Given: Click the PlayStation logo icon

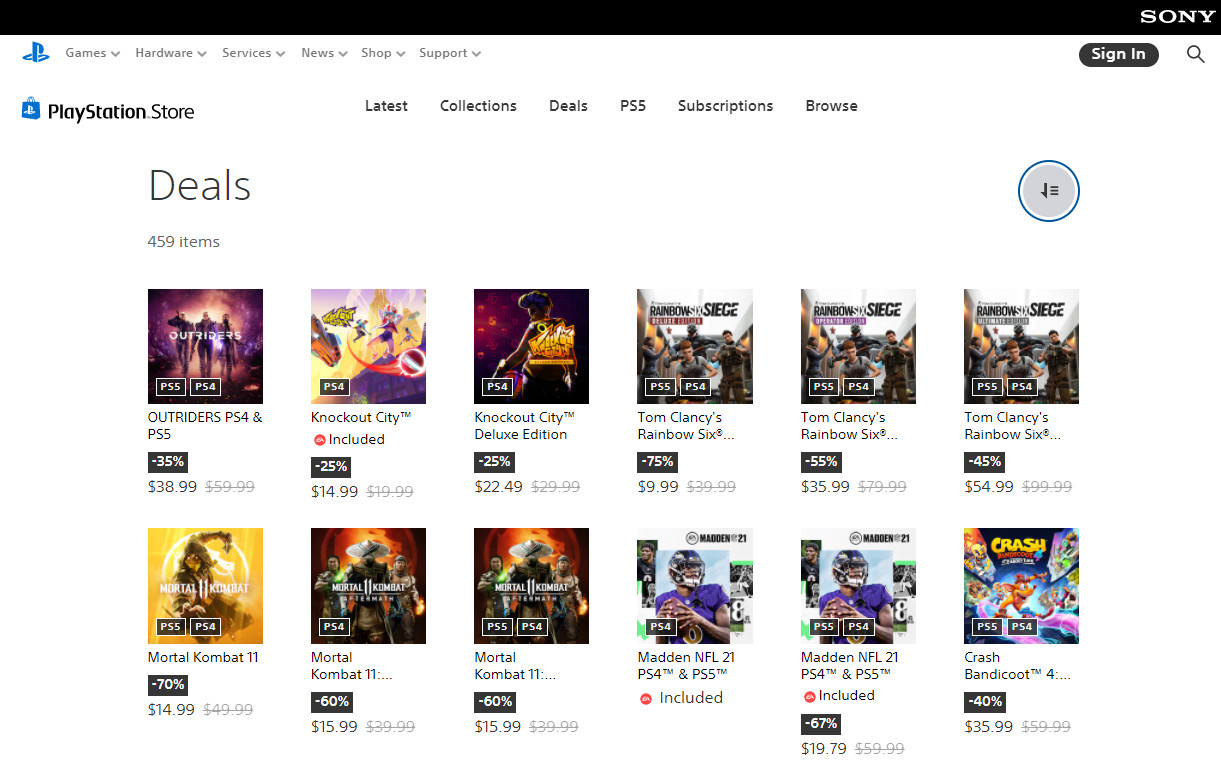Looking at the screenshot, I should [x=36, y=53].
